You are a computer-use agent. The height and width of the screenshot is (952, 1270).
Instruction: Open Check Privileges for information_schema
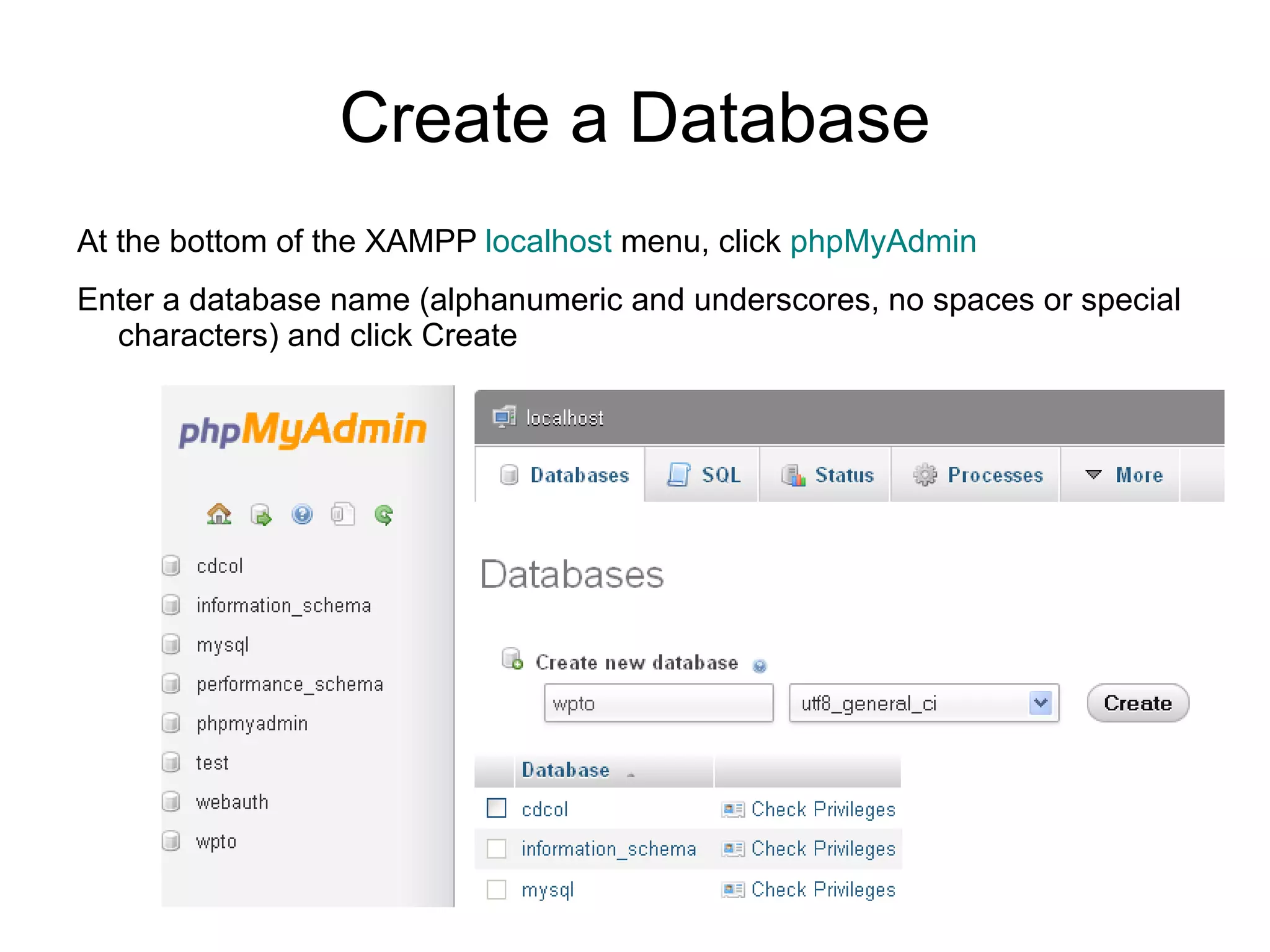pyautogui.click(x=823, y=849)
